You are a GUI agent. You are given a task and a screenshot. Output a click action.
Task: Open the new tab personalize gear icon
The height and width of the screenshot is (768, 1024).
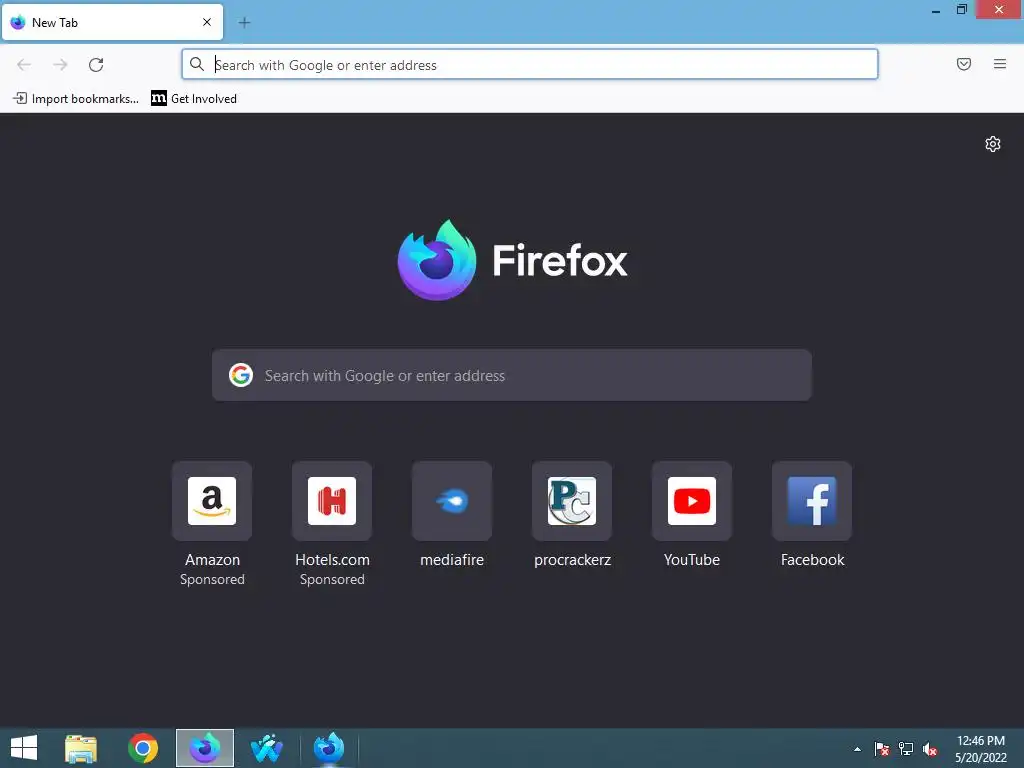[x=993, y=144]
